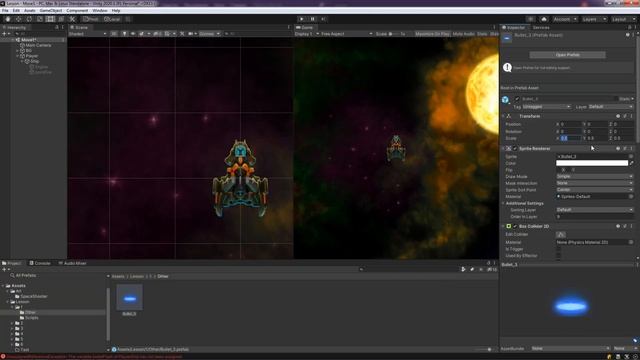The height and width of the screenshot is (360, 640).
Task: Open custom editor tools in the toolbar
Action: click(72, 19)
